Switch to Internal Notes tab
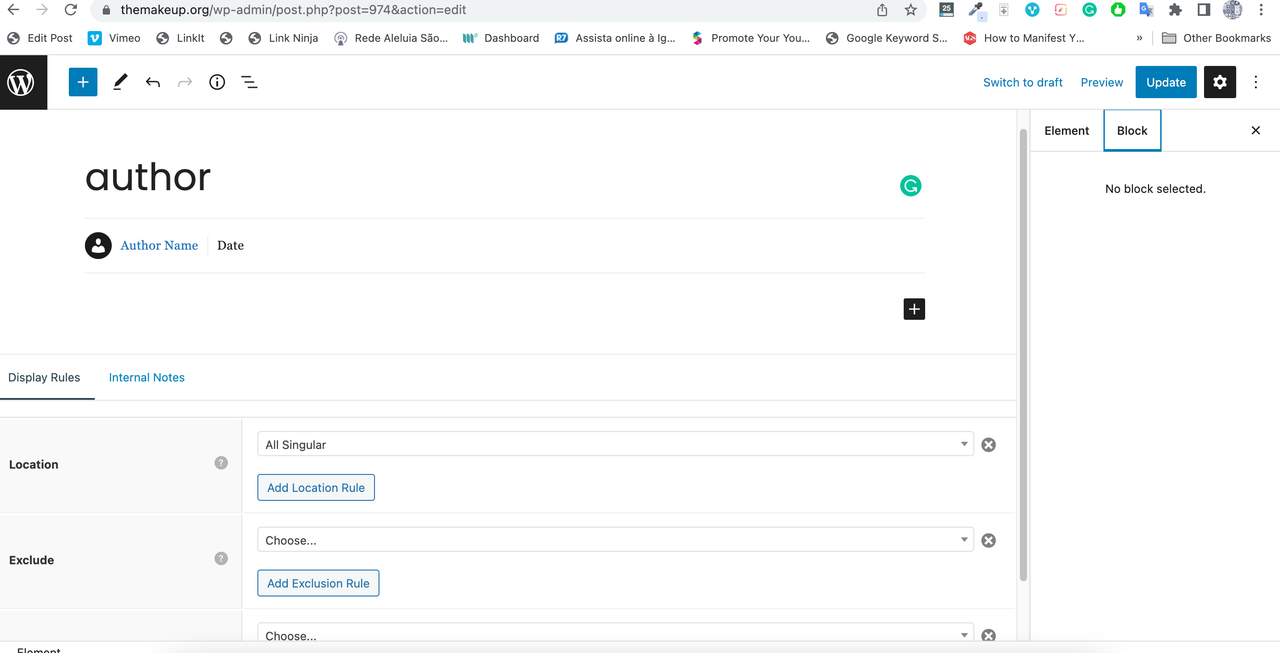1280x653 pixels. 147,377
